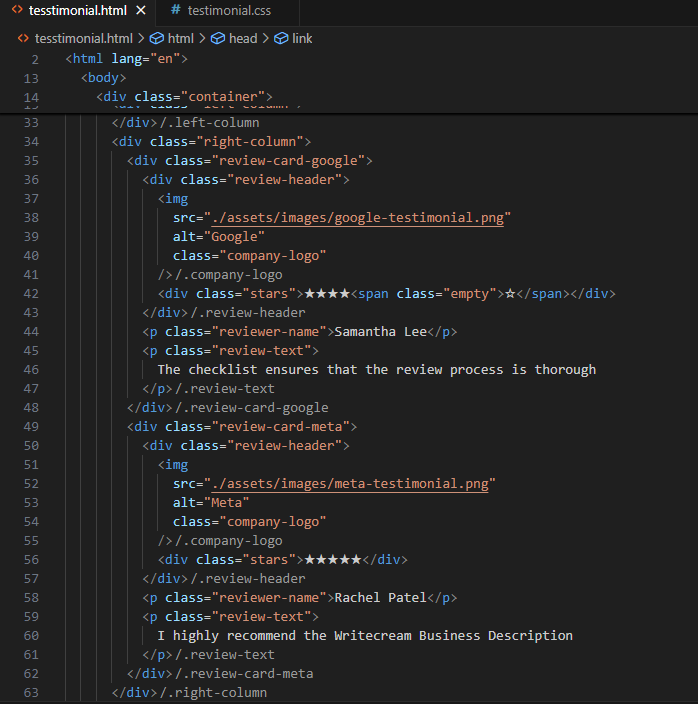Screen dimensions: 698x704
Task: Click review-text paragraph tag on line 59
Action: [231, 616]
